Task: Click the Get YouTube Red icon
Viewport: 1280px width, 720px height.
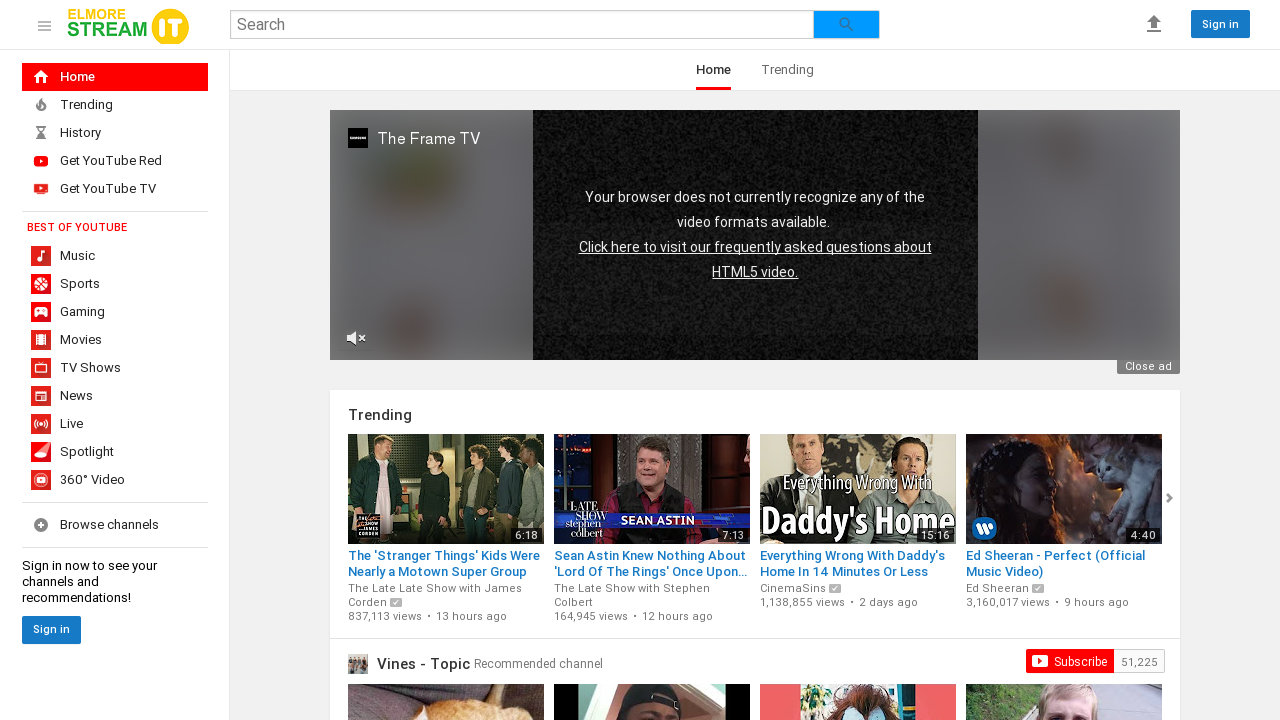Action: pyautogui.click(x=41, y=161)
